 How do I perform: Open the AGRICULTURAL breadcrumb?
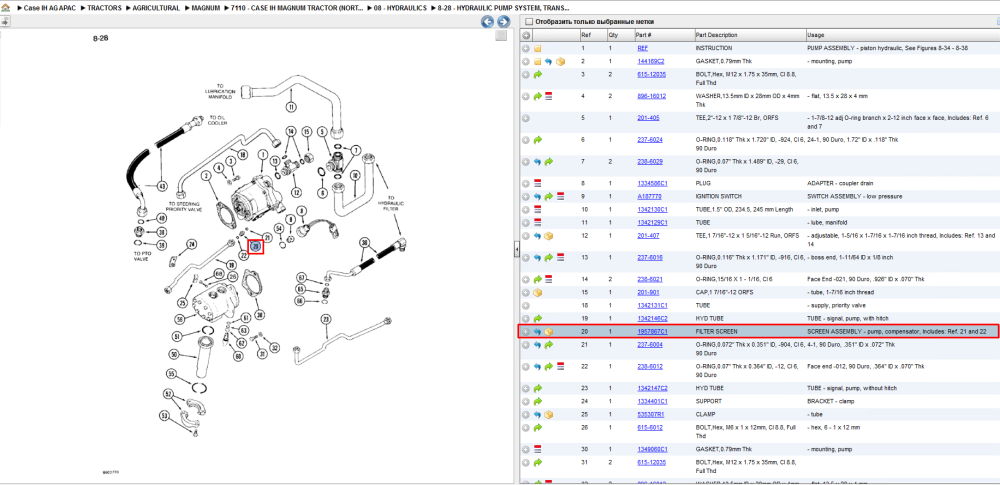156,8
